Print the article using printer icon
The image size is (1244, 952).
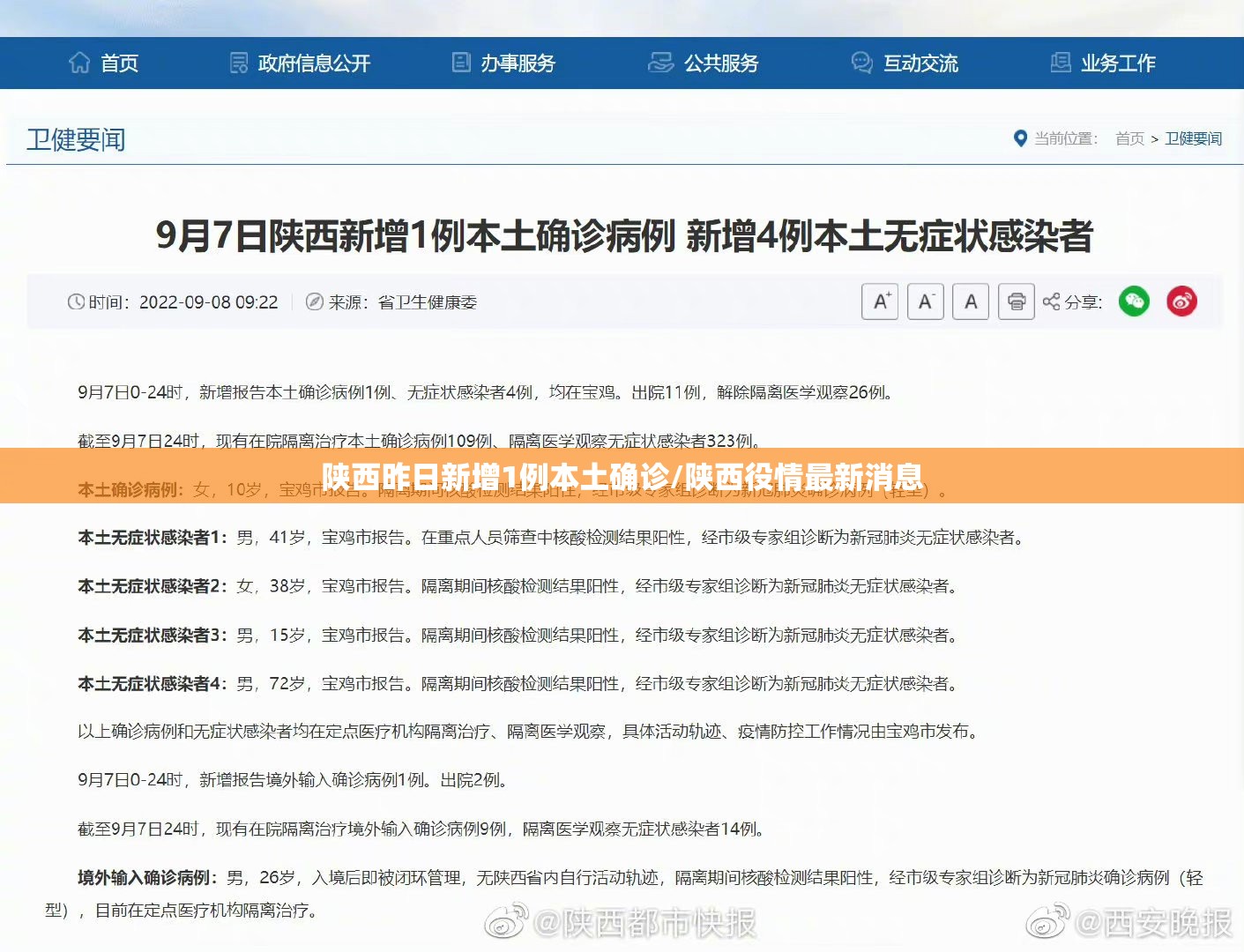(1017, 301)
